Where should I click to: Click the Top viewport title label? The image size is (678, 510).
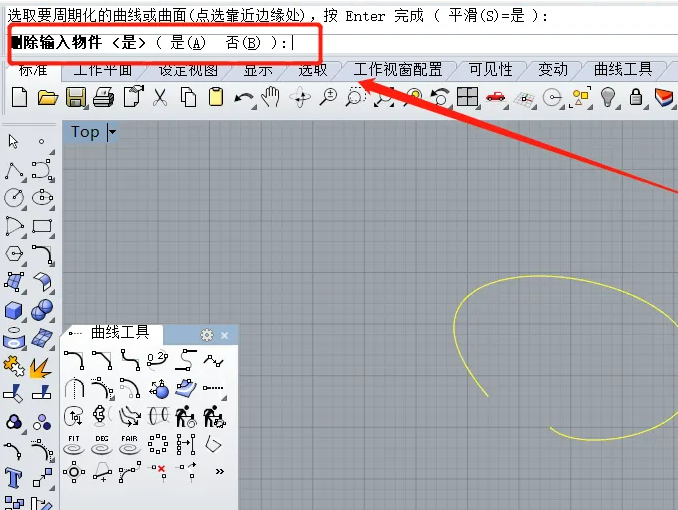(85, 132)
